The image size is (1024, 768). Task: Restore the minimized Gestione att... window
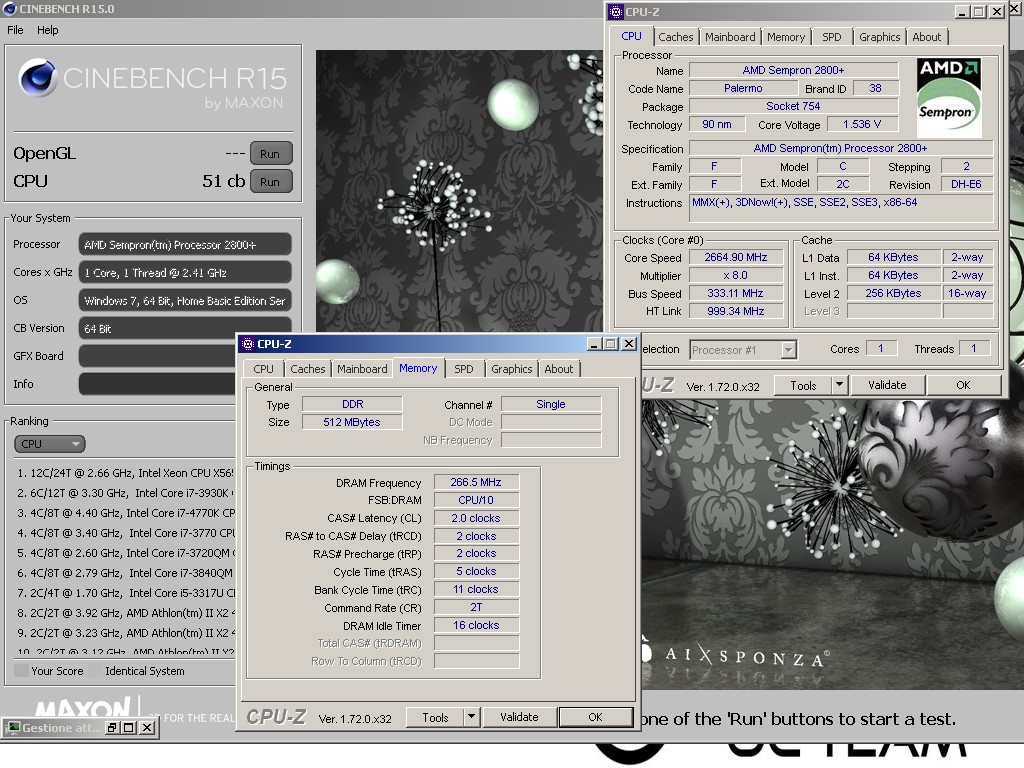click(x=112, y=728)
